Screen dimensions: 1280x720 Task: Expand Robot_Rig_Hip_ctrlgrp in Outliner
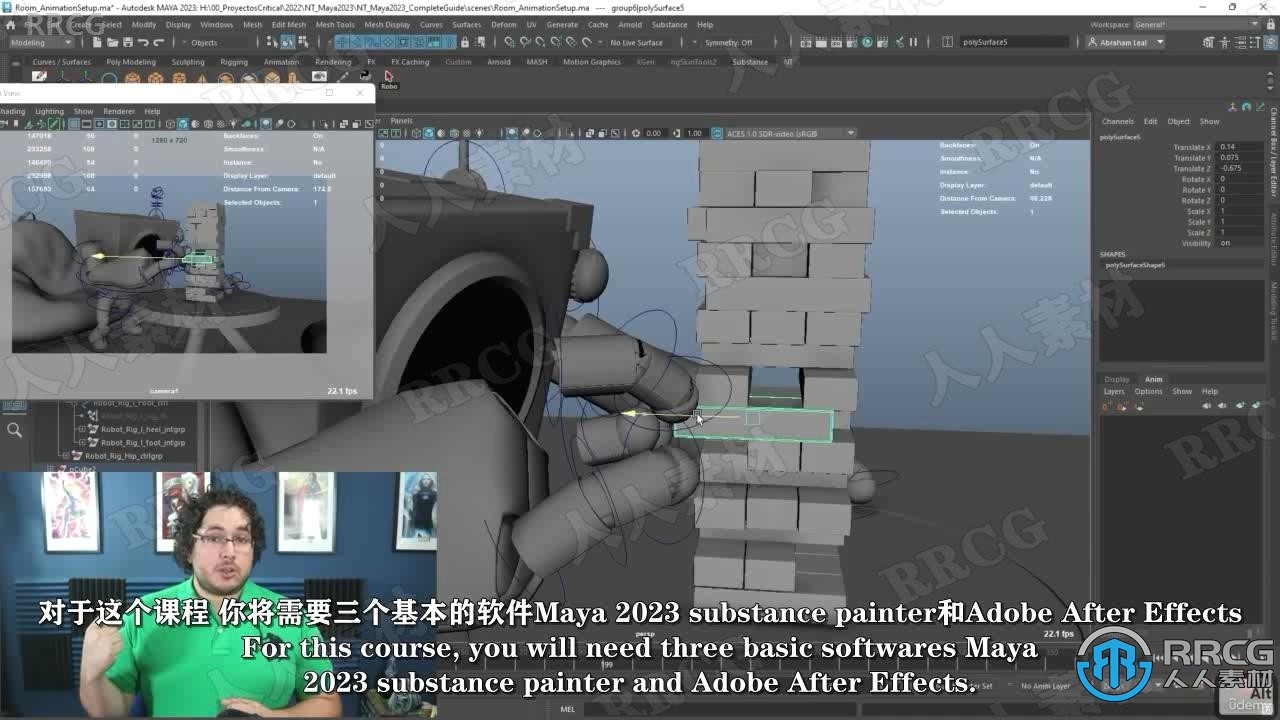pyautogui.click(x=65, y=456)
